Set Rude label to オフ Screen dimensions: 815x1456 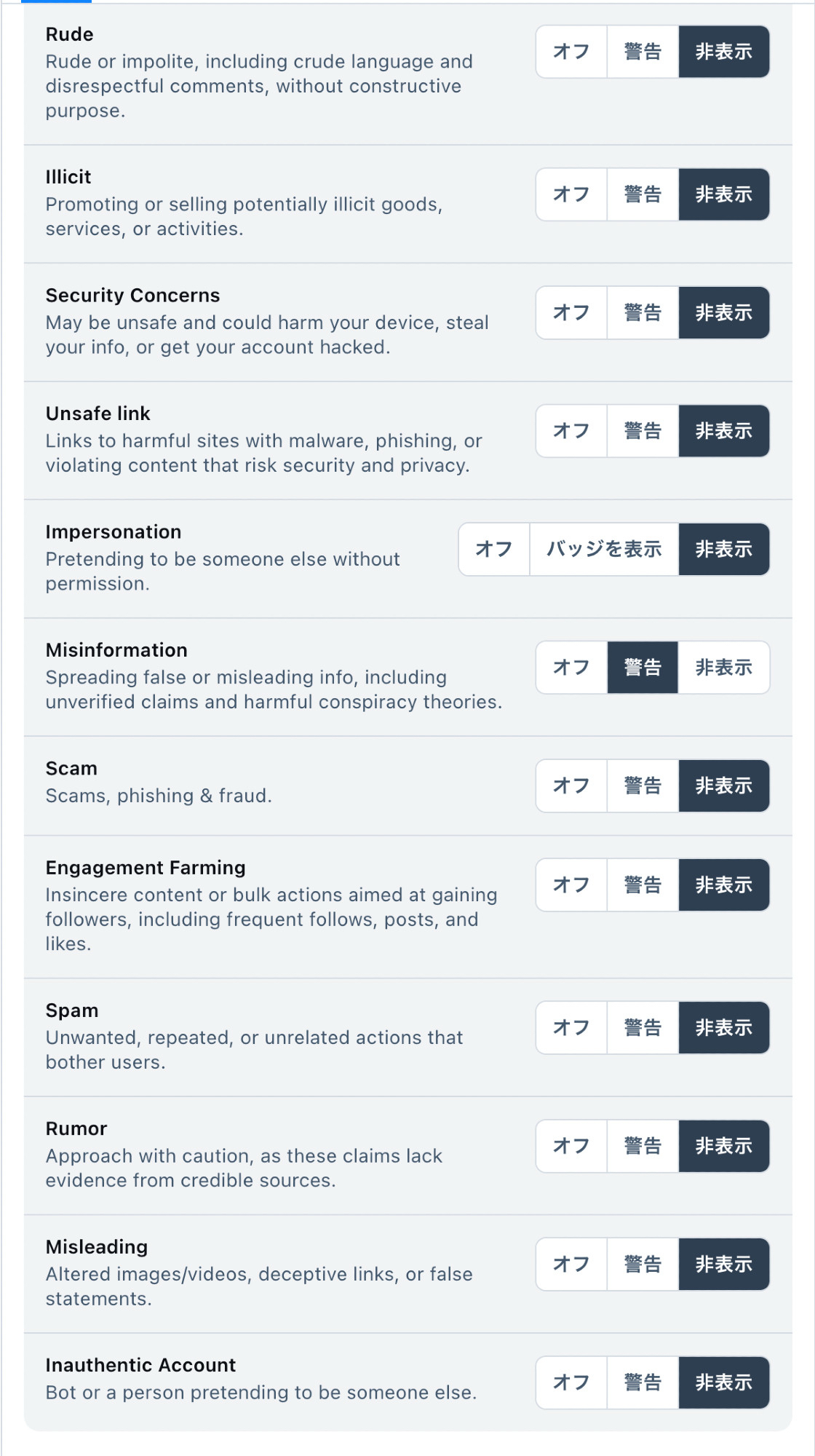click(571, 52)
